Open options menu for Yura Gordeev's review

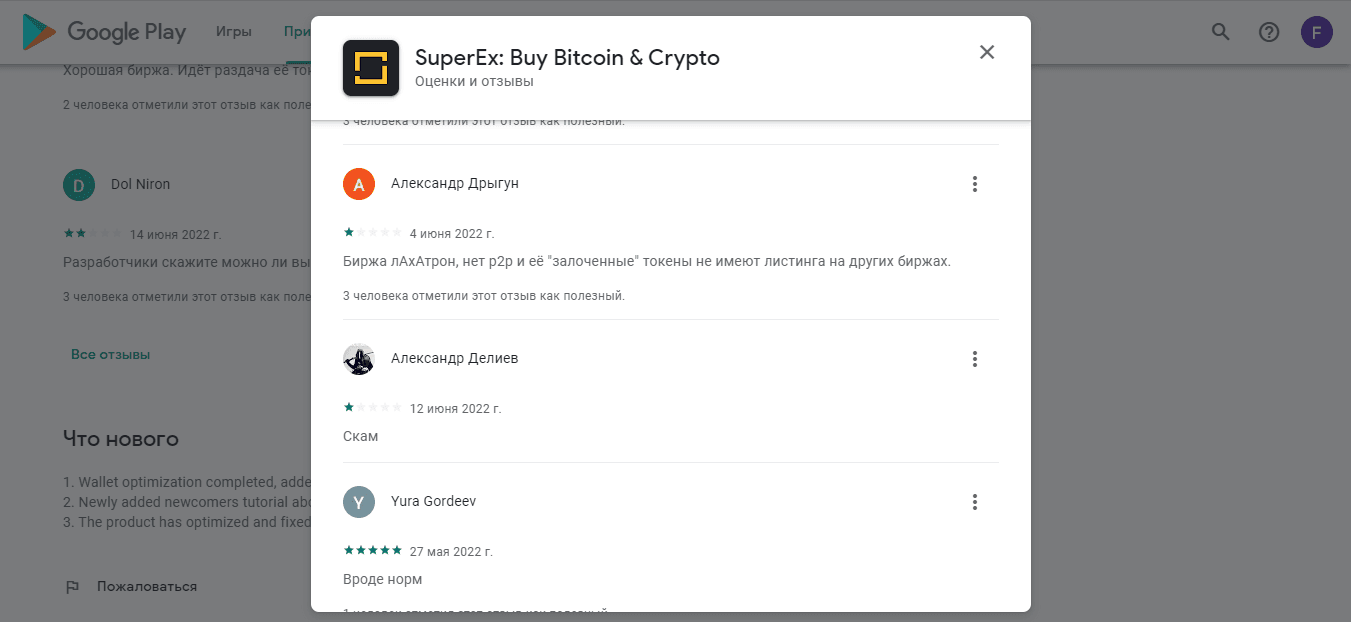[975, 502]
